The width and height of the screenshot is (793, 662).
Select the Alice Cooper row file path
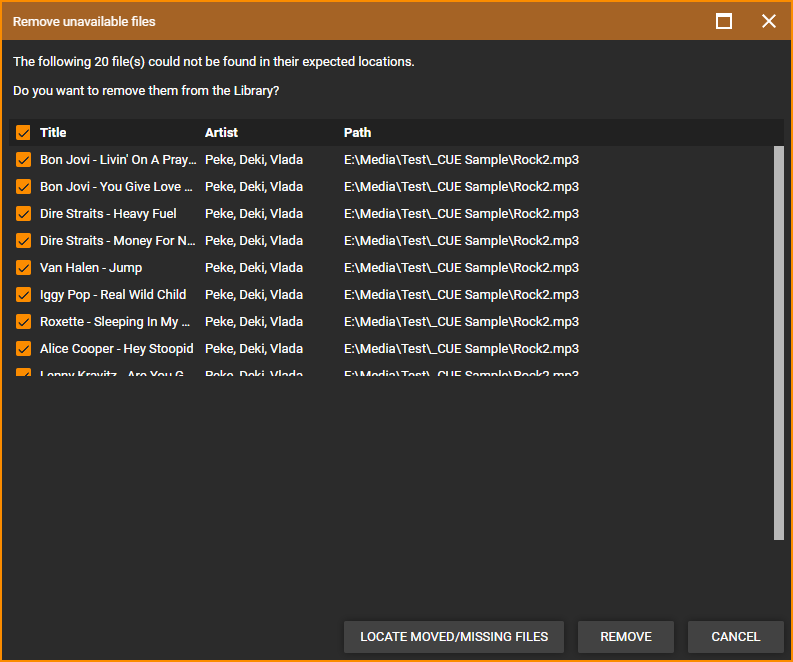(x=461, y=349)
